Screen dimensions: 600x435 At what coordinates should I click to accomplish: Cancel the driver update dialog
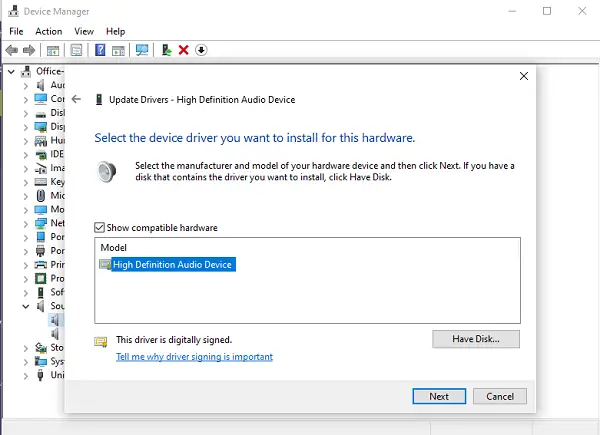pos(499,396)
